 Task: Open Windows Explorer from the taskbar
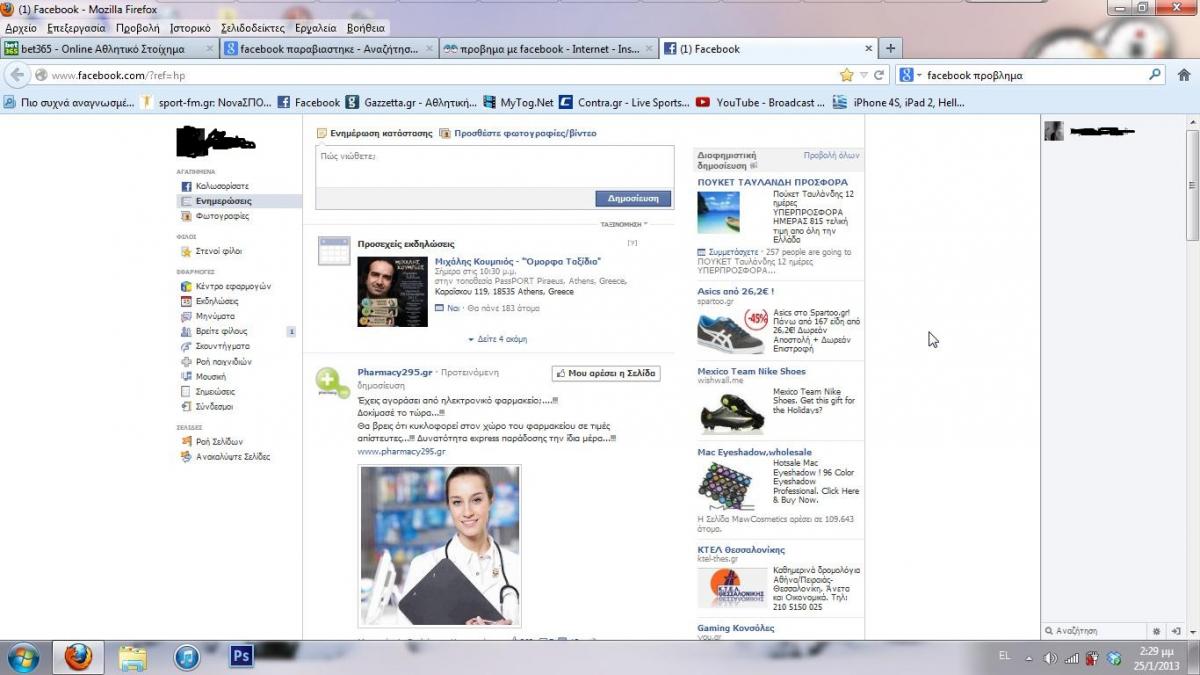(133, 657)
